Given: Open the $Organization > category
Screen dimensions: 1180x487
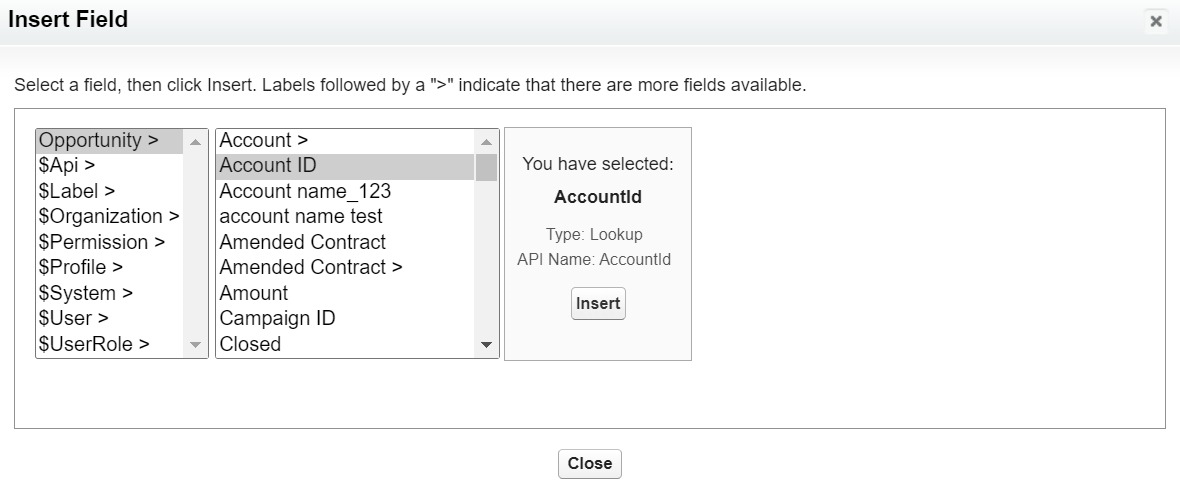Looking at the screenshot, I should pyautogui.click(x=110, y=217).
